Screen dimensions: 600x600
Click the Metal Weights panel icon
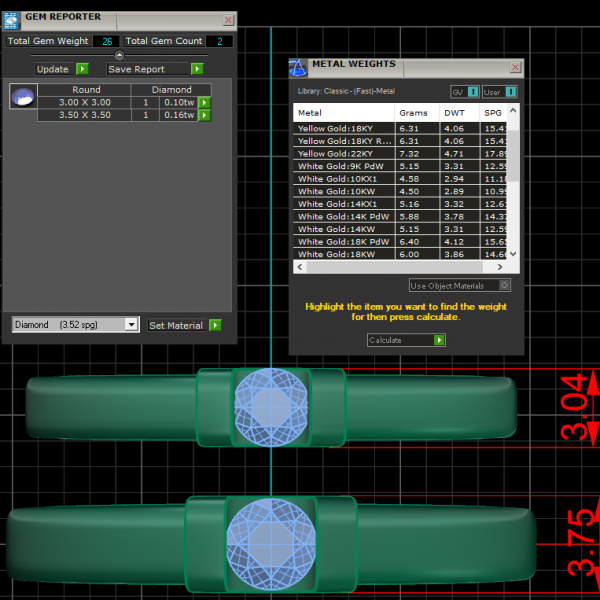[297, 67]
